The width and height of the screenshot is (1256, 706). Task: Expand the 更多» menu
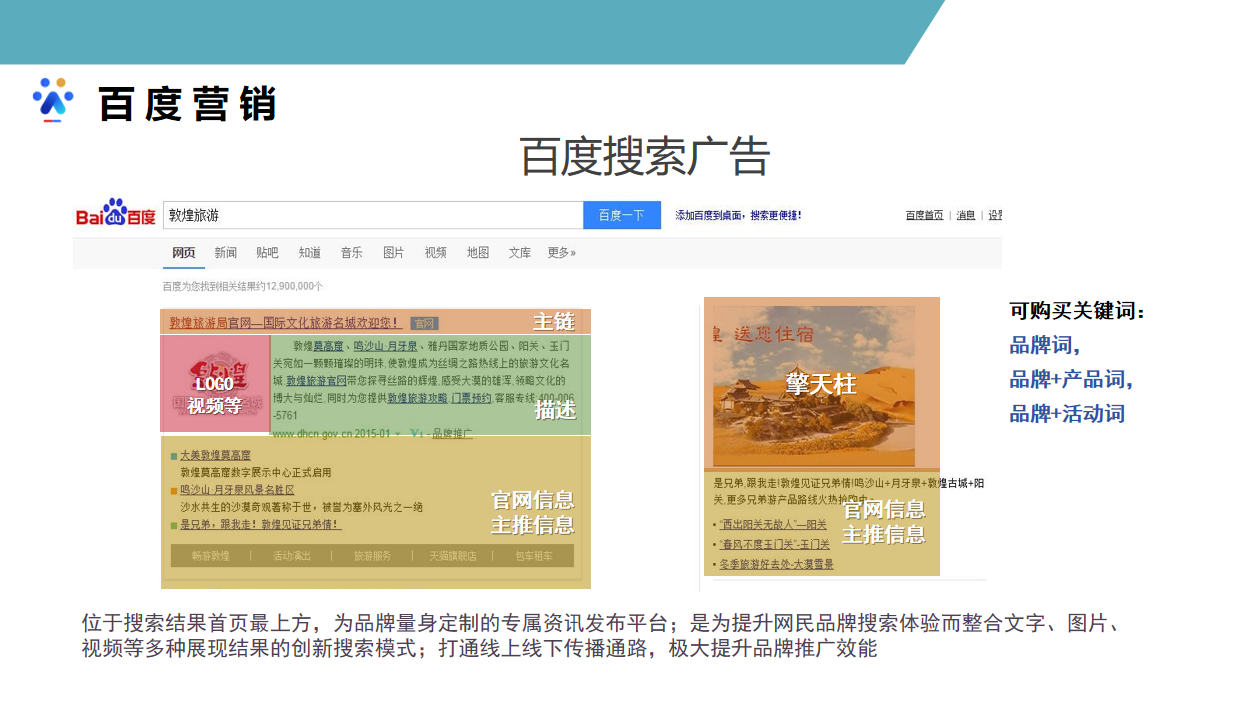[x=562, y=253]
